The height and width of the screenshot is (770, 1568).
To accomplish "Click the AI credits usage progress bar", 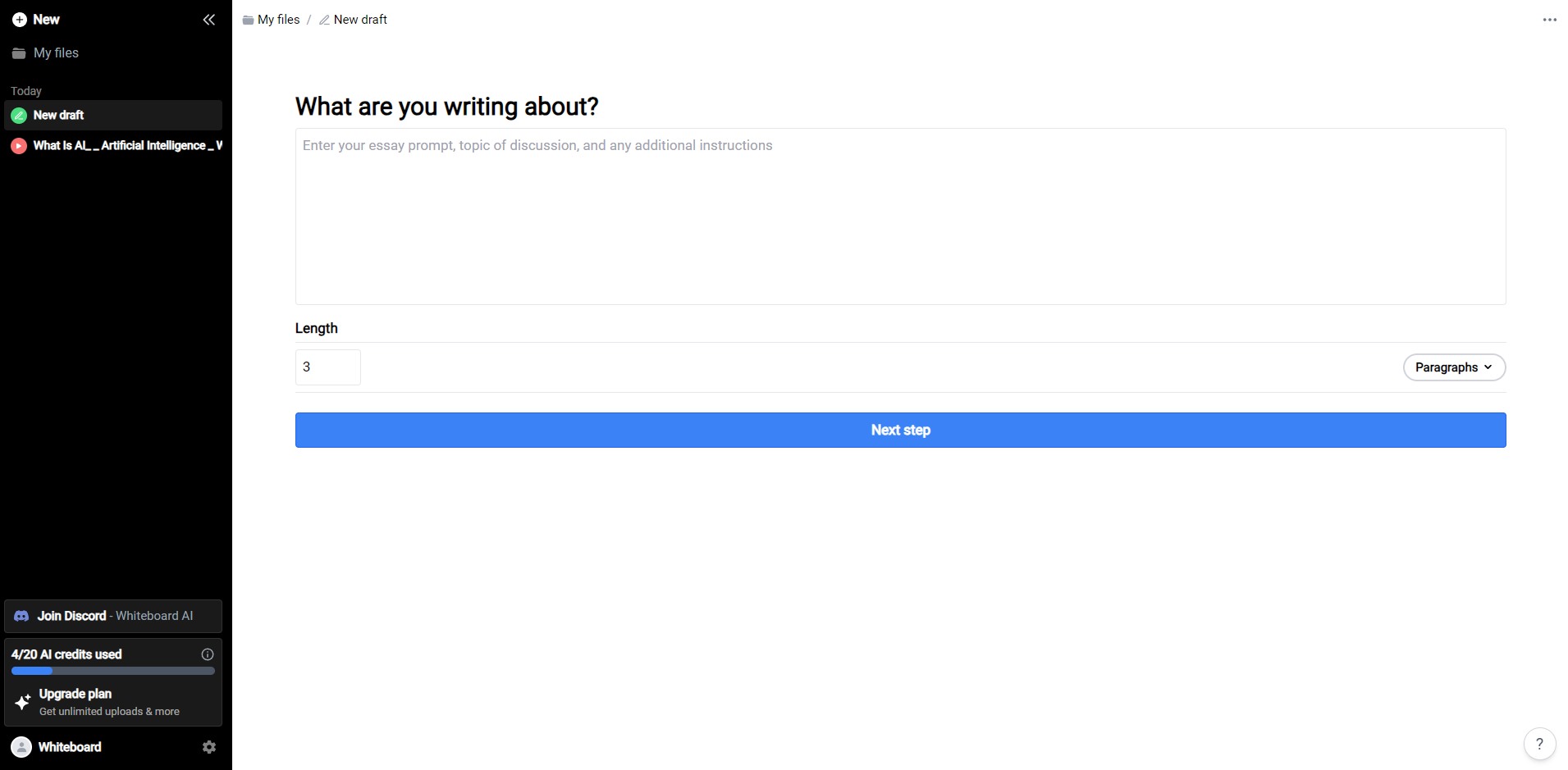I will coord(113,671).
